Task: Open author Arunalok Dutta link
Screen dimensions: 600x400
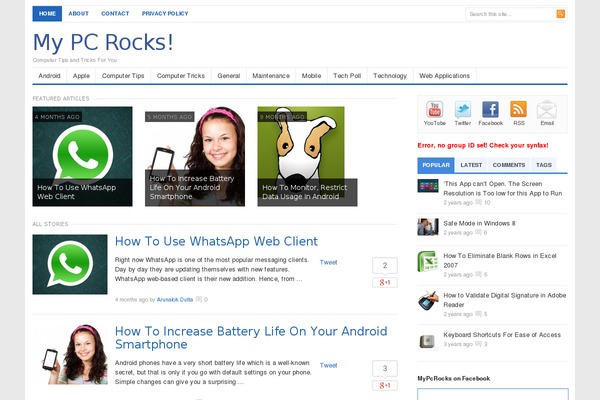Action: point(175,299)
